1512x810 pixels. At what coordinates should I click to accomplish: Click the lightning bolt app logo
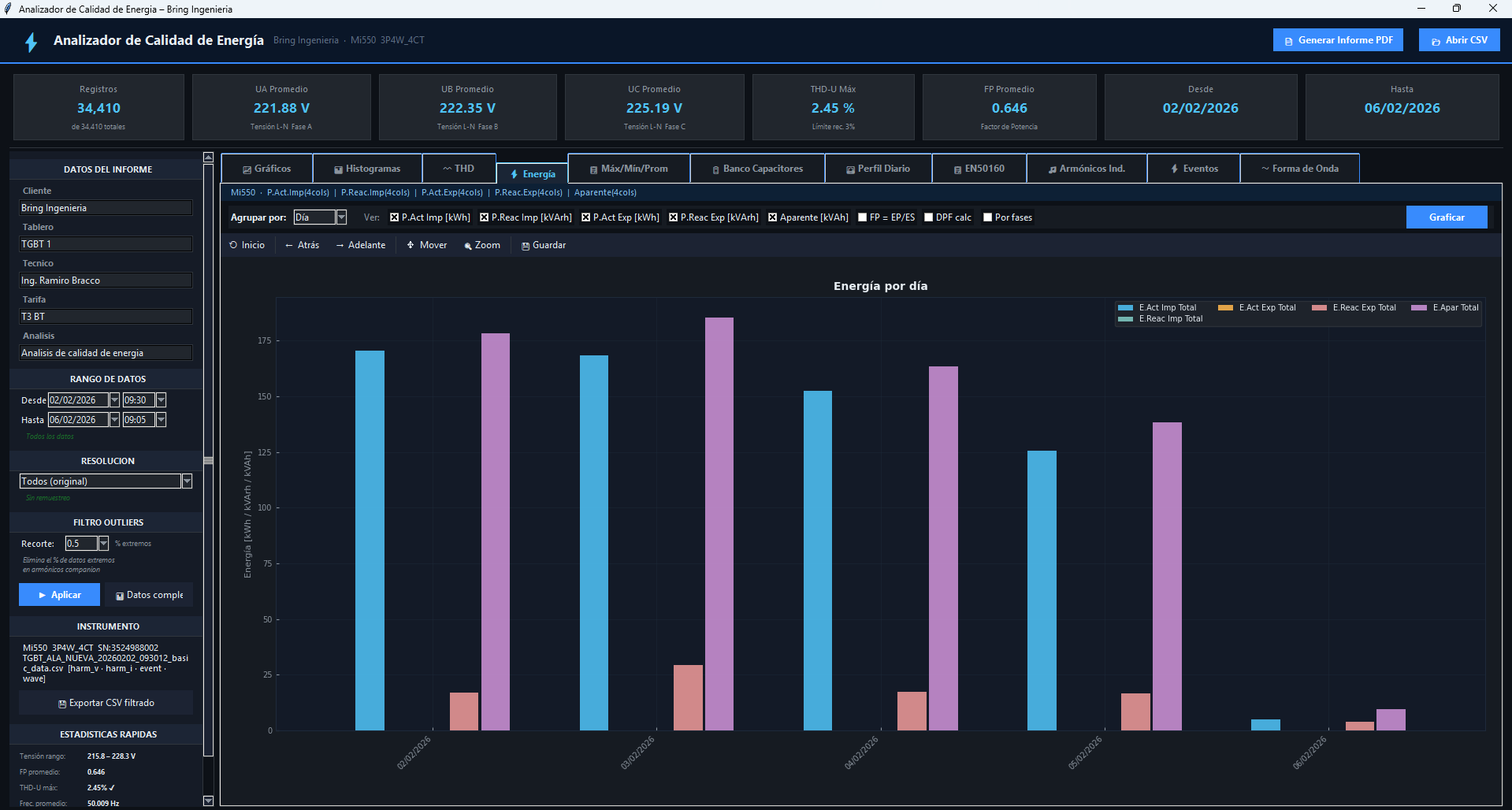[x=32, y=42]
